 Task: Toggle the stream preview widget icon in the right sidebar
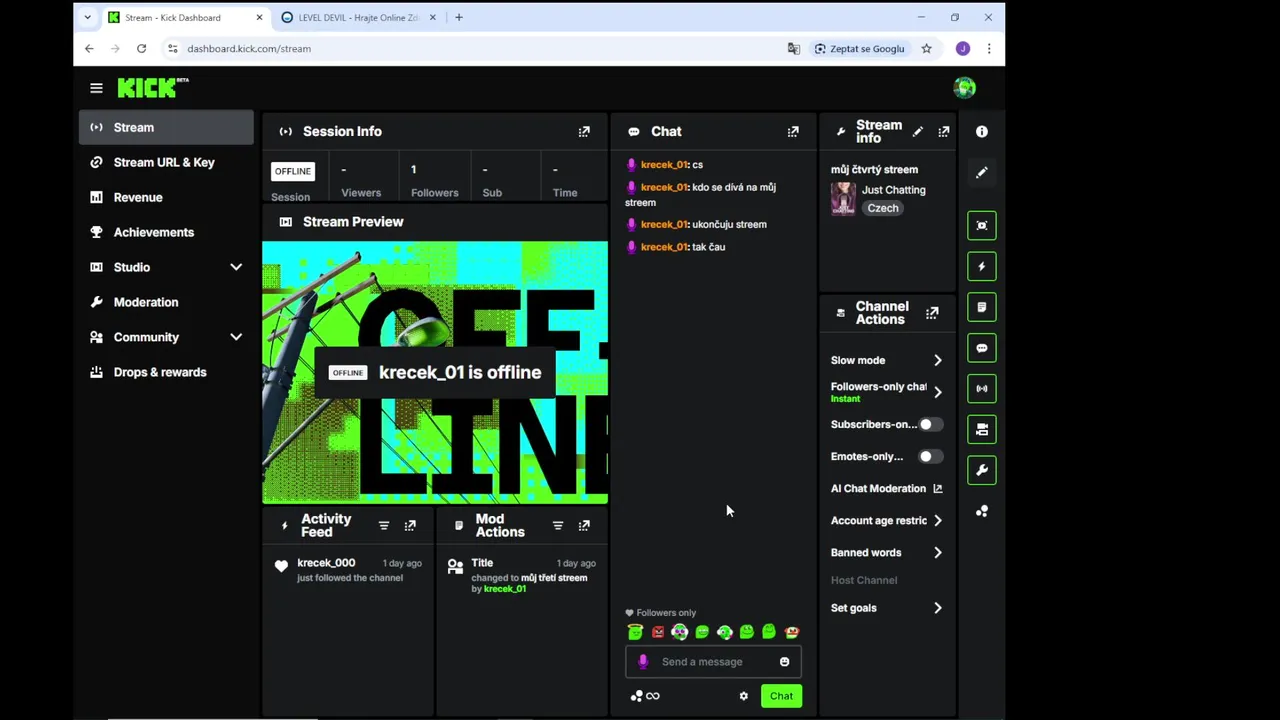(982, 226)
